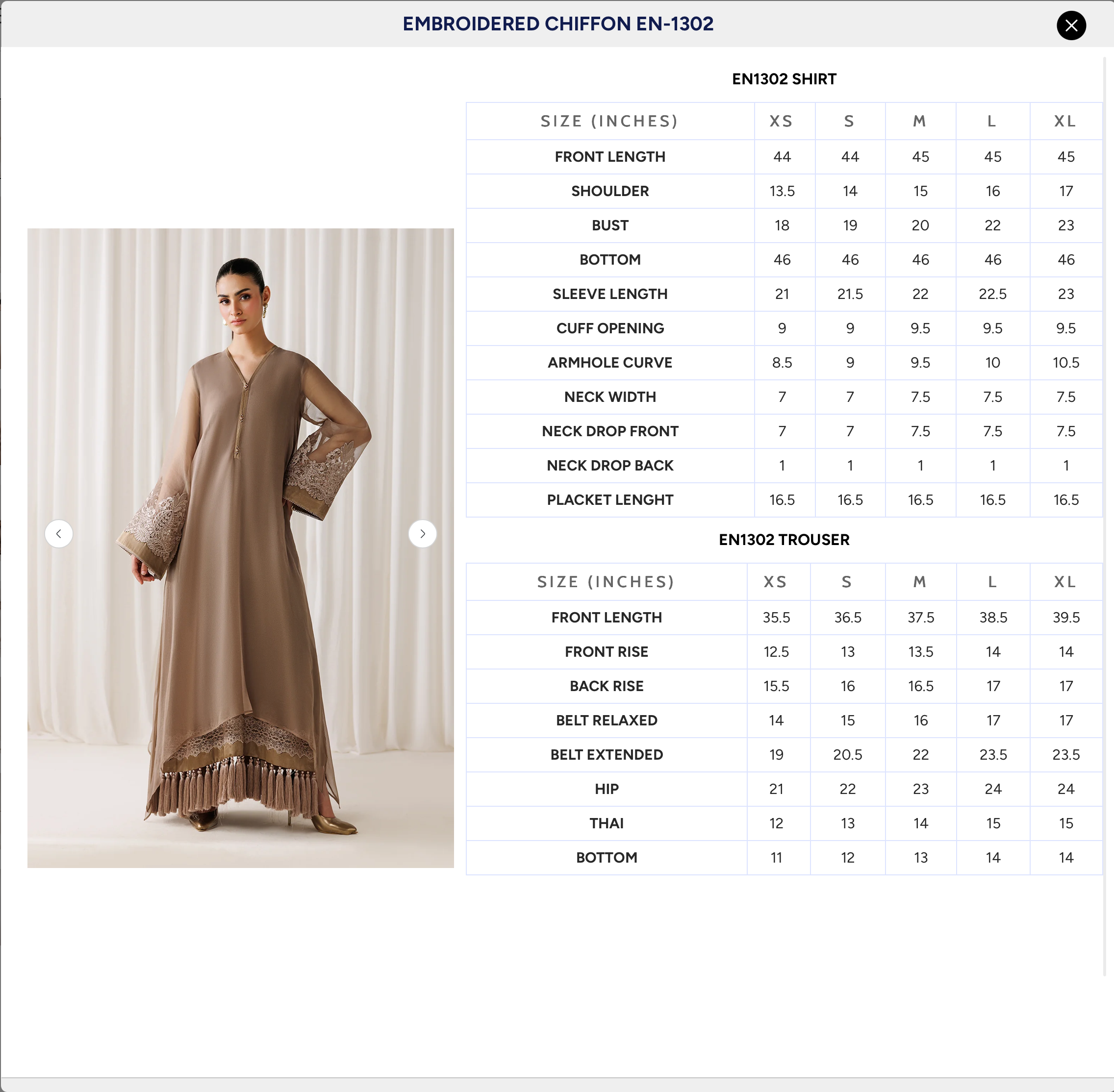The image size is (1114, 1092).
Task: Click sleeve length S value 21.5
Action: tap(850, 294)
